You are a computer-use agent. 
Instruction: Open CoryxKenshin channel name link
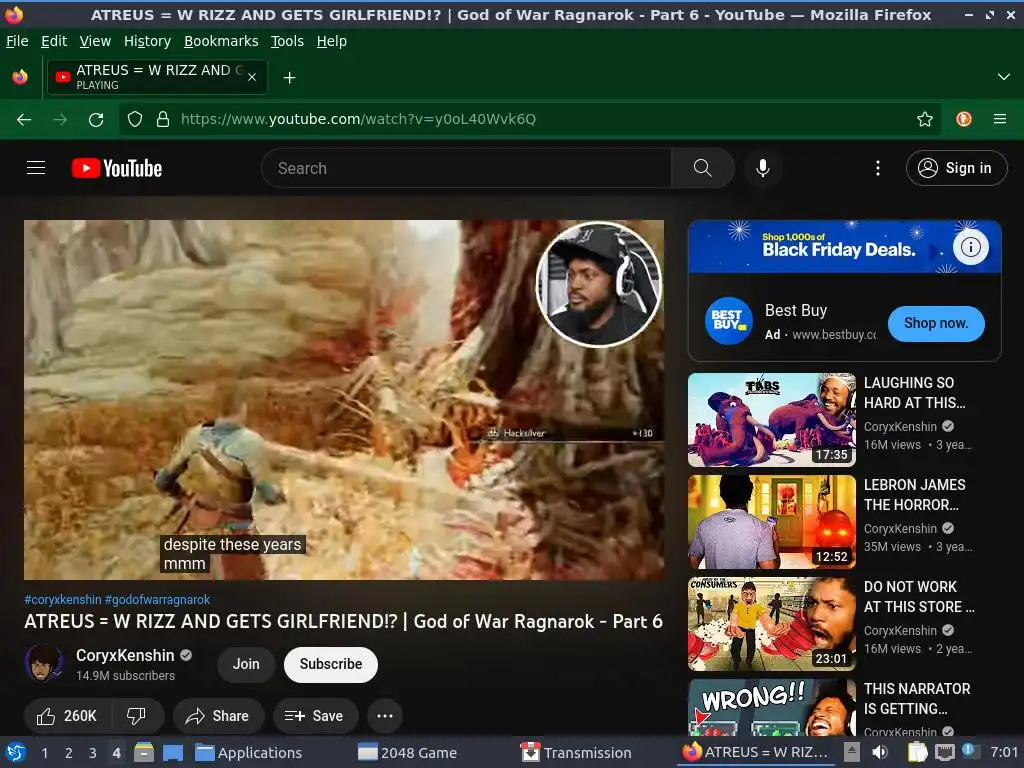tap(125, 655)
